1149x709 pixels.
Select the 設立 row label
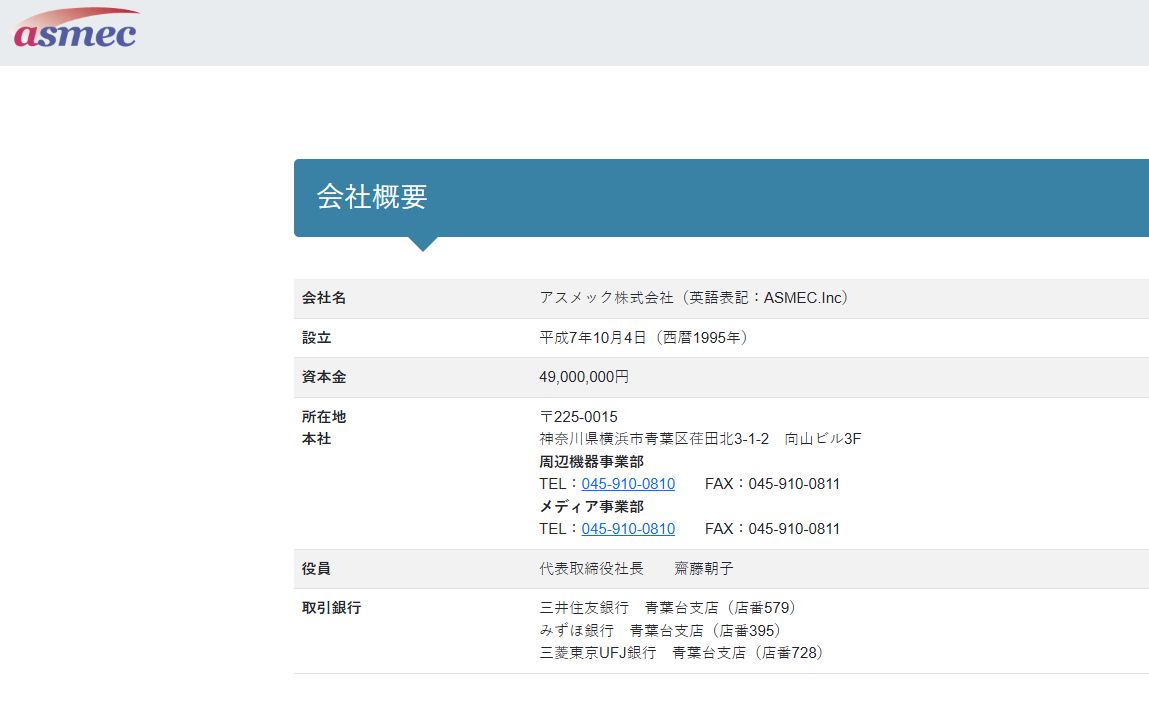coord(316,338)
